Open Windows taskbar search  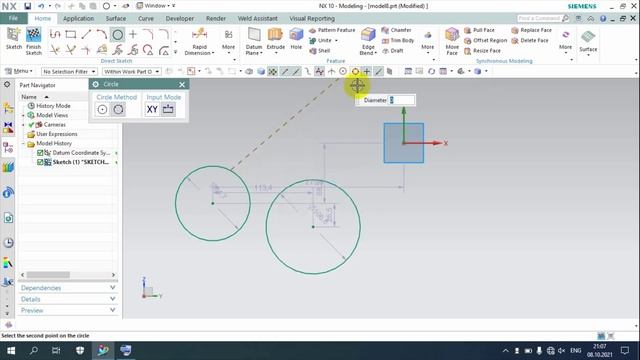tap(34, 351)
